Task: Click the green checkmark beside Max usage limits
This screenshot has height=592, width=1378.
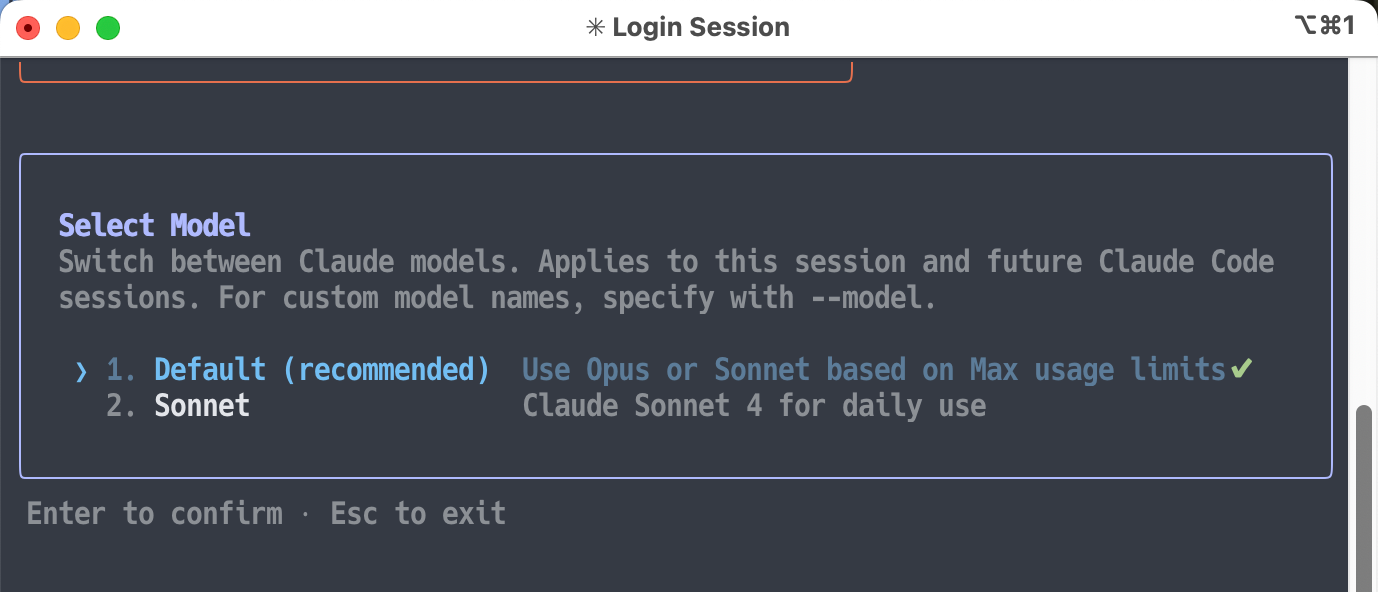Action: click(1241, 369)
